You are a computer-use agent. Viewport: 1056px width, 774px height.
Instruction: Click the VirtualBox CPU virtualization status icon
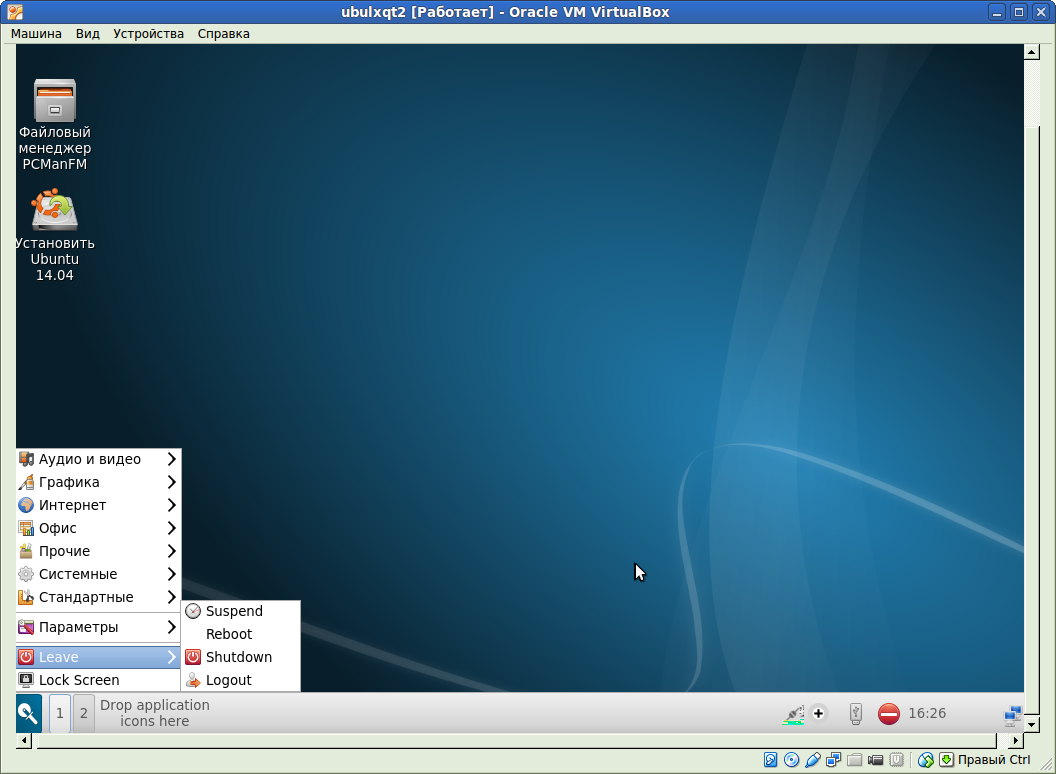point(896,760)
